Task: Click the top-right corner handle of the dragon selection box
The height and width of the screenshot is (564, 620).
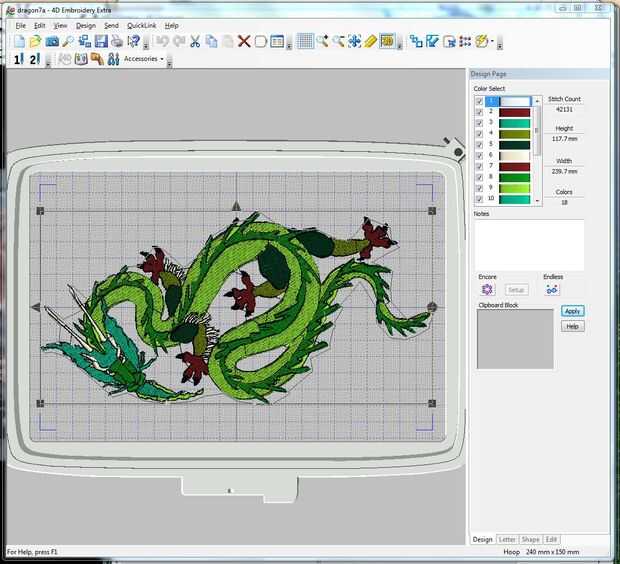Action: [x=432, y=211]
